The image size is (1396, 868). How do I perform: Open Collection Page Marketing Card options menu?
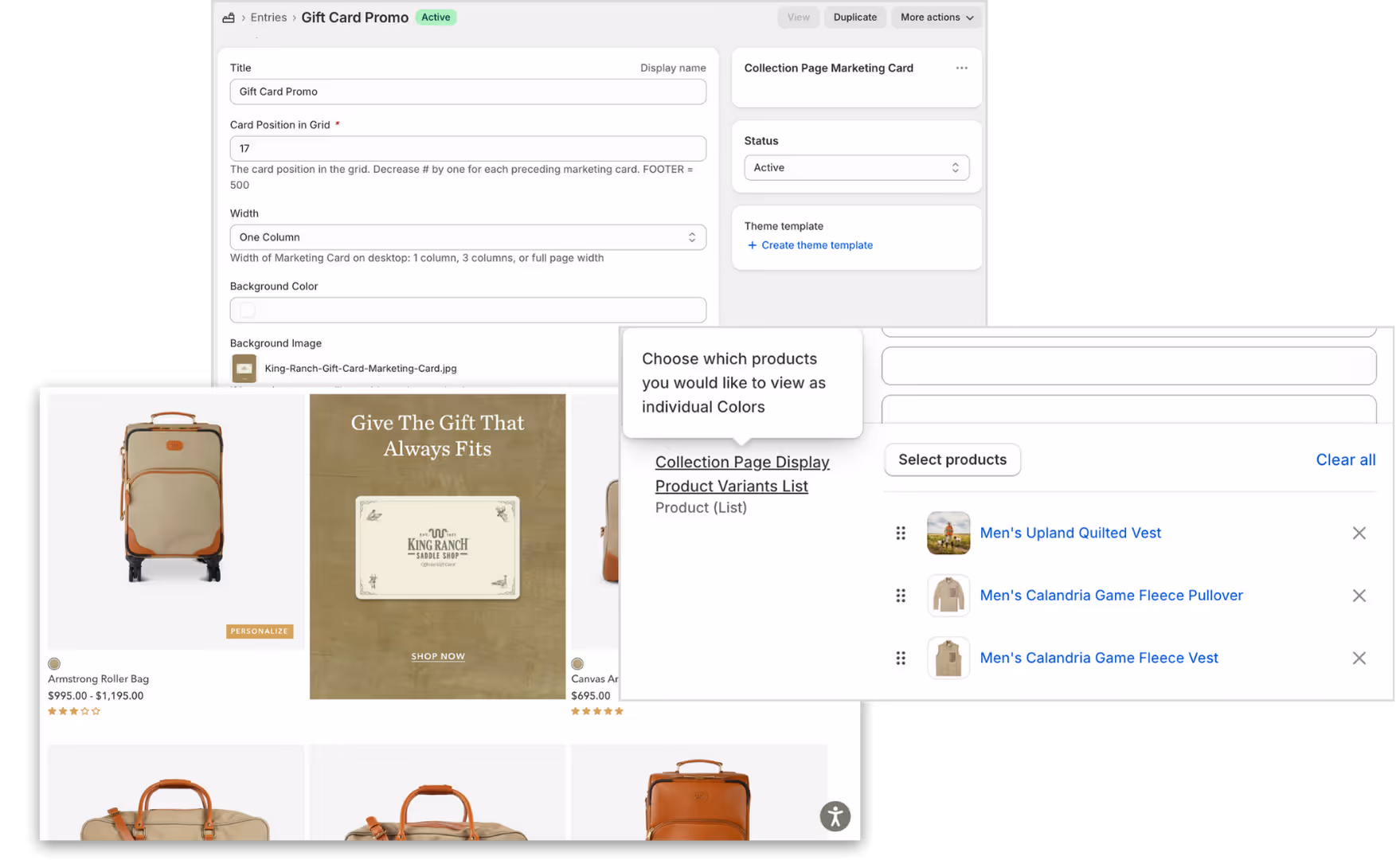[x=961, y=68]
